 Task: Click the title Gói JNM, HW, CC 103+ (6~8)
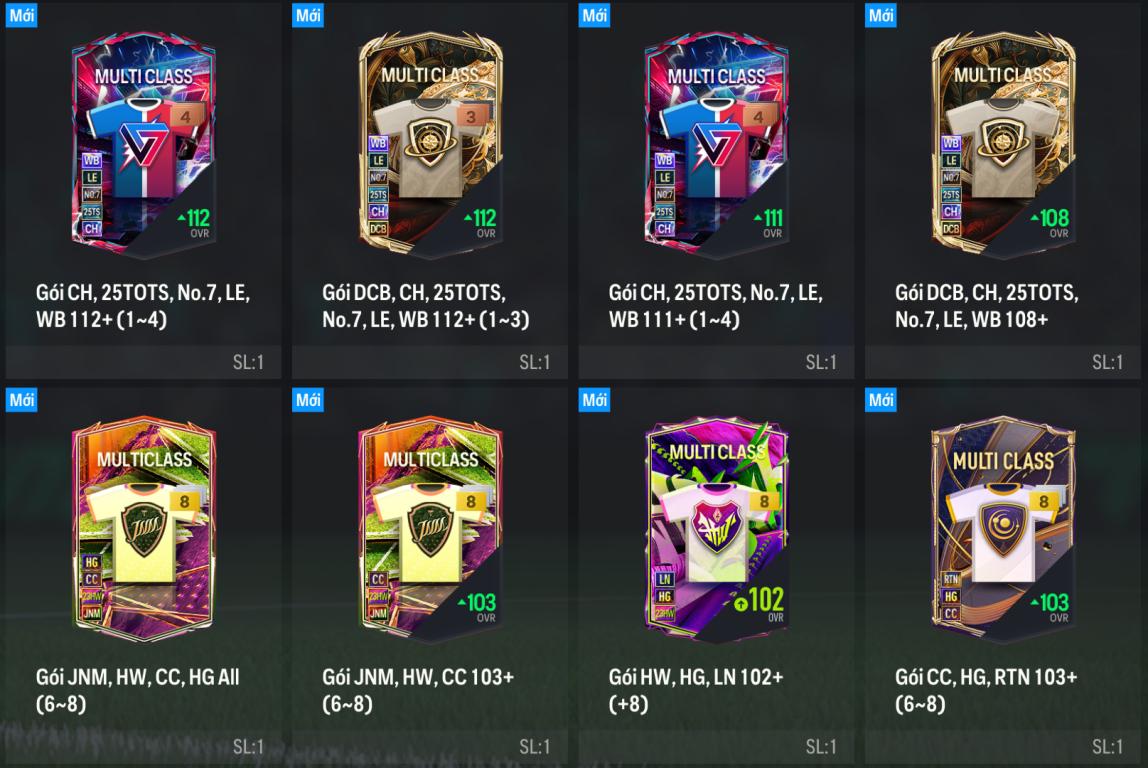pos(418,690)
